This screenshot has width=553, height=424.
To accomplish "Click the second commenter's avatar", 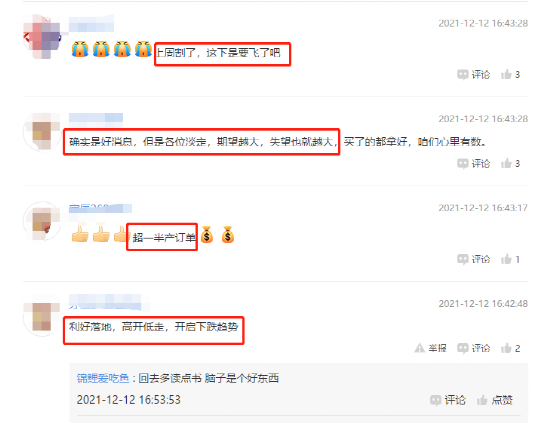I will (42, 132).
